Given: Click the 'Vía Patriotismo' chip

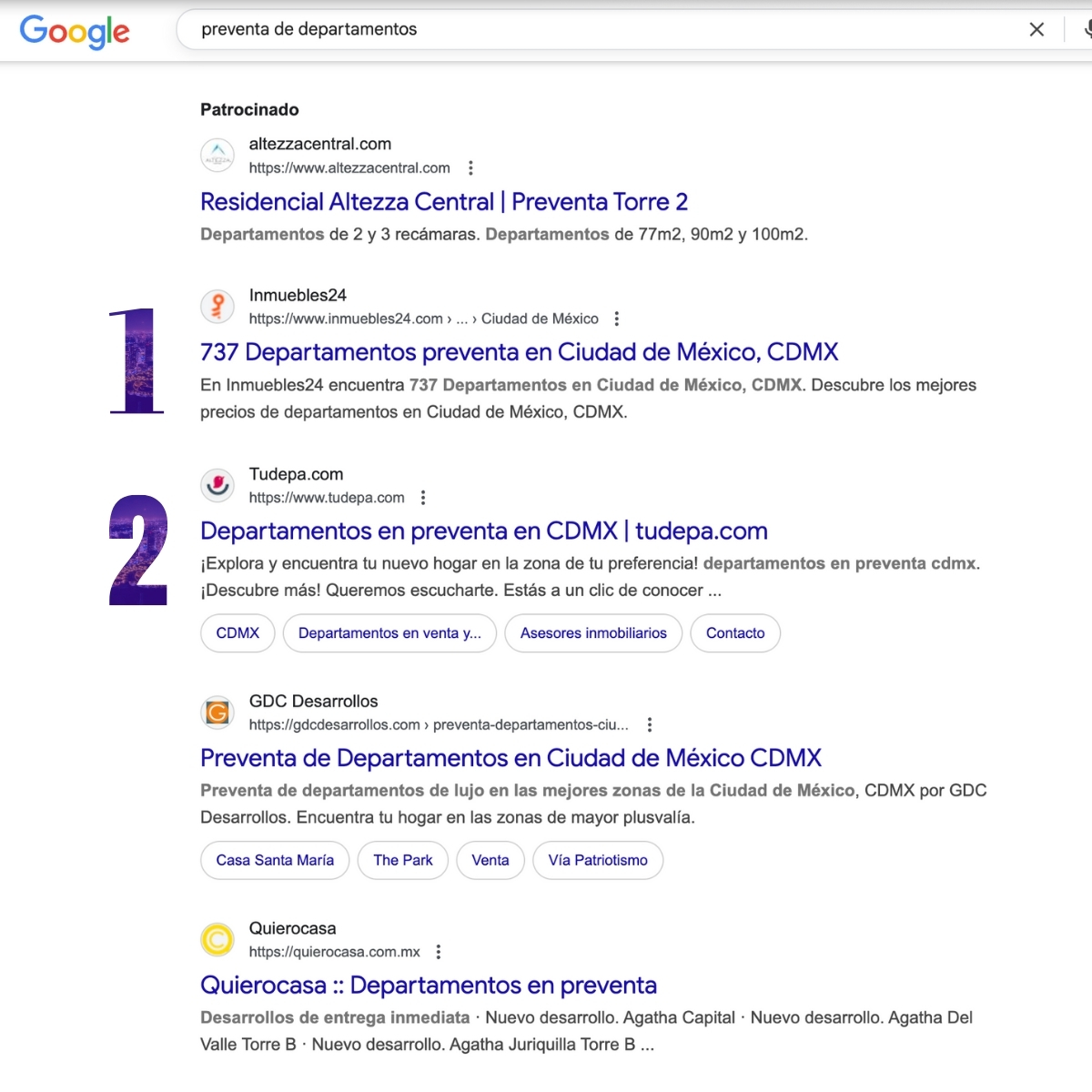Looking at the screenshot, I should pos(598,861).
